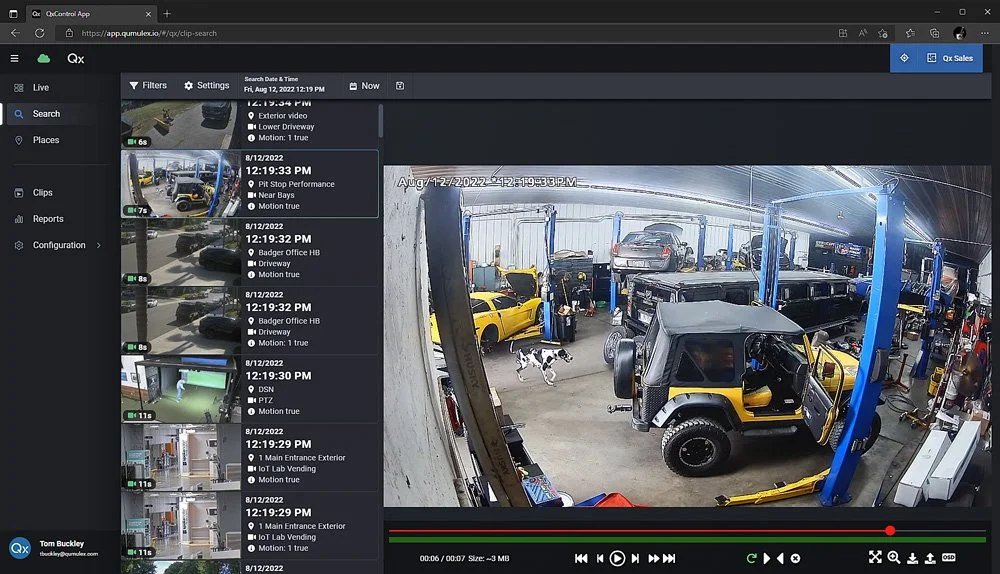Viewport: 1000px width, 574px height.
Task: Open a new browser tab
Action: tap(167, 13)
